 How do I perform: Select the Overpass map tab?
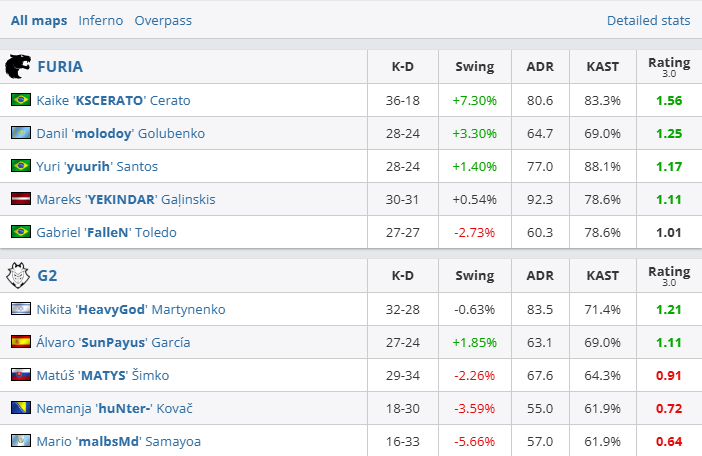[x=163, y=20]
